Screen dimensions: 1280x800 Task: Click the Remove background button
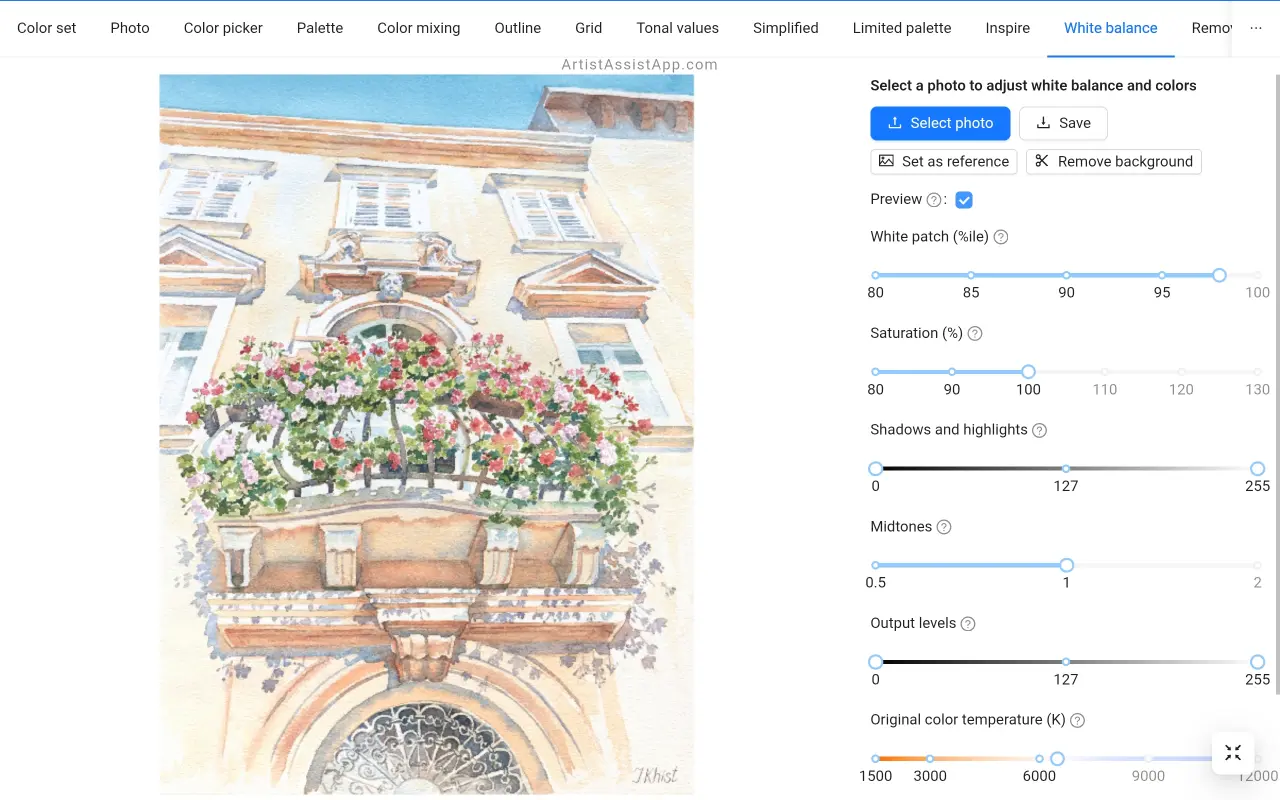tap(1114, 161)
